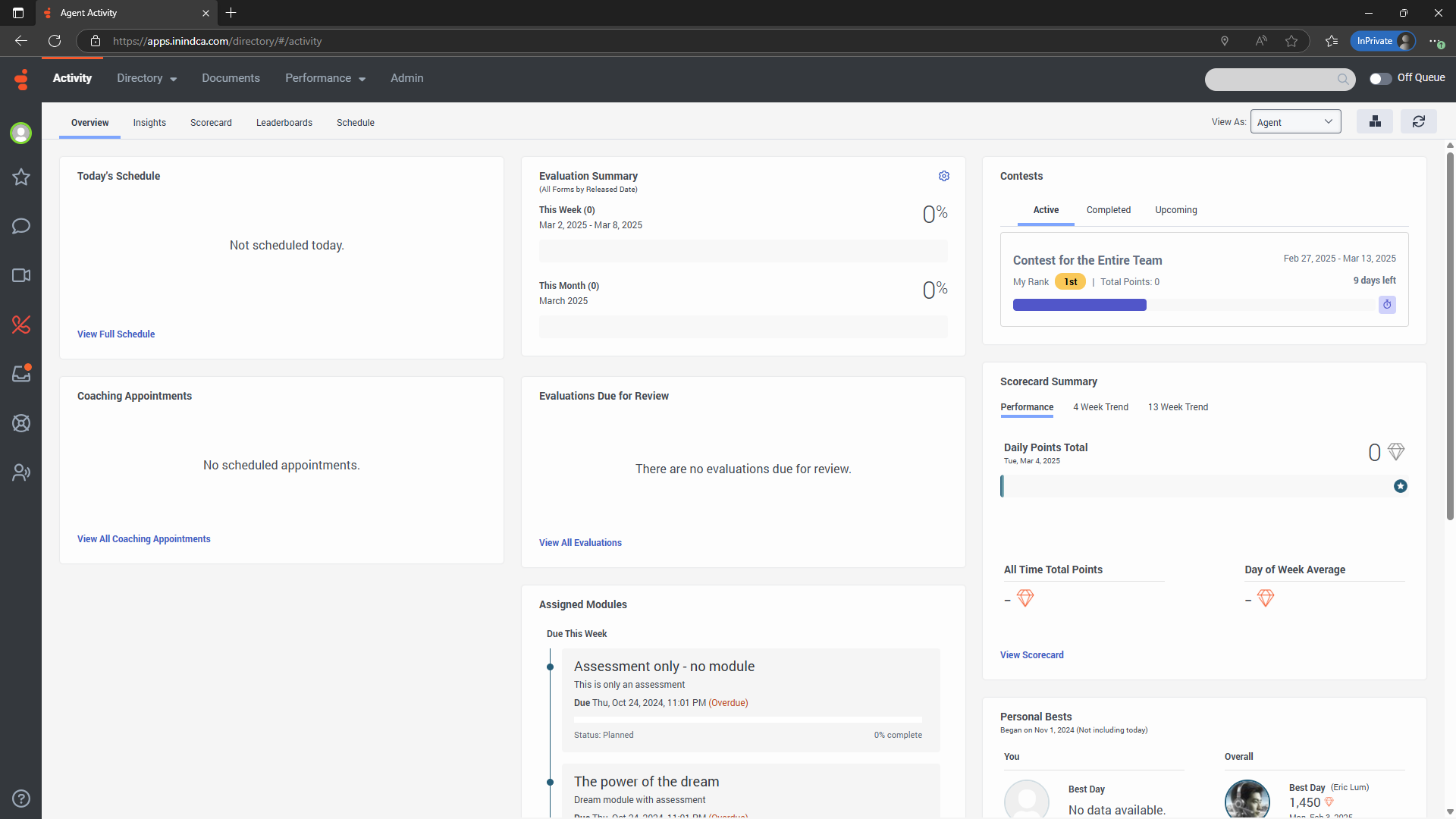Open the chat bubble sidebar icon

(x=21, y=226)
